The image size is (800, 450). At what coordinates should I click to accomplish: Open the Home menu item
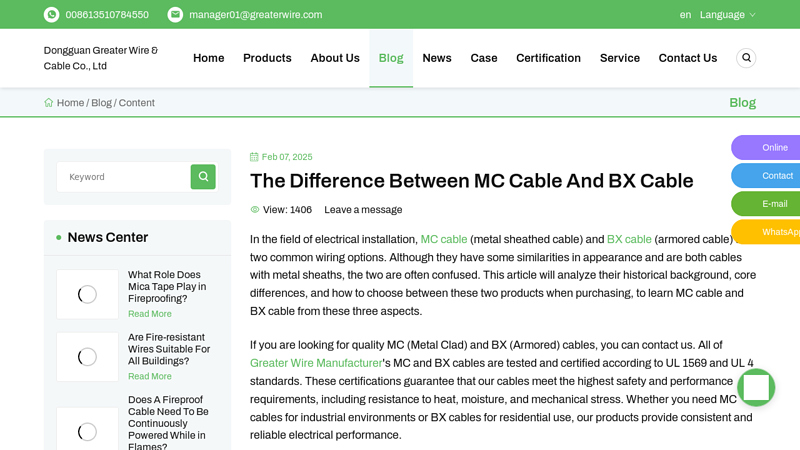click(209, 58)
